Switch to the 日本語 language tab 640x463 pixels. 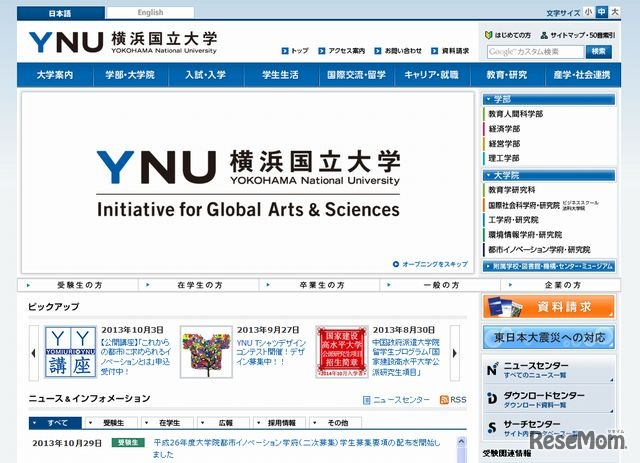pyautogui.click(x=60, y=13)
